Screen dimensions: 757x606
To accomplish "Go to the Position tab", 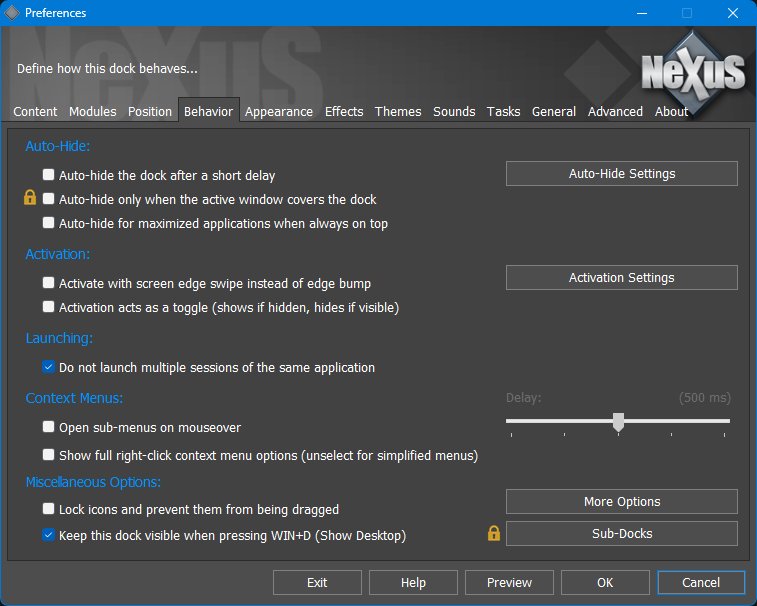I will [150, 112].
